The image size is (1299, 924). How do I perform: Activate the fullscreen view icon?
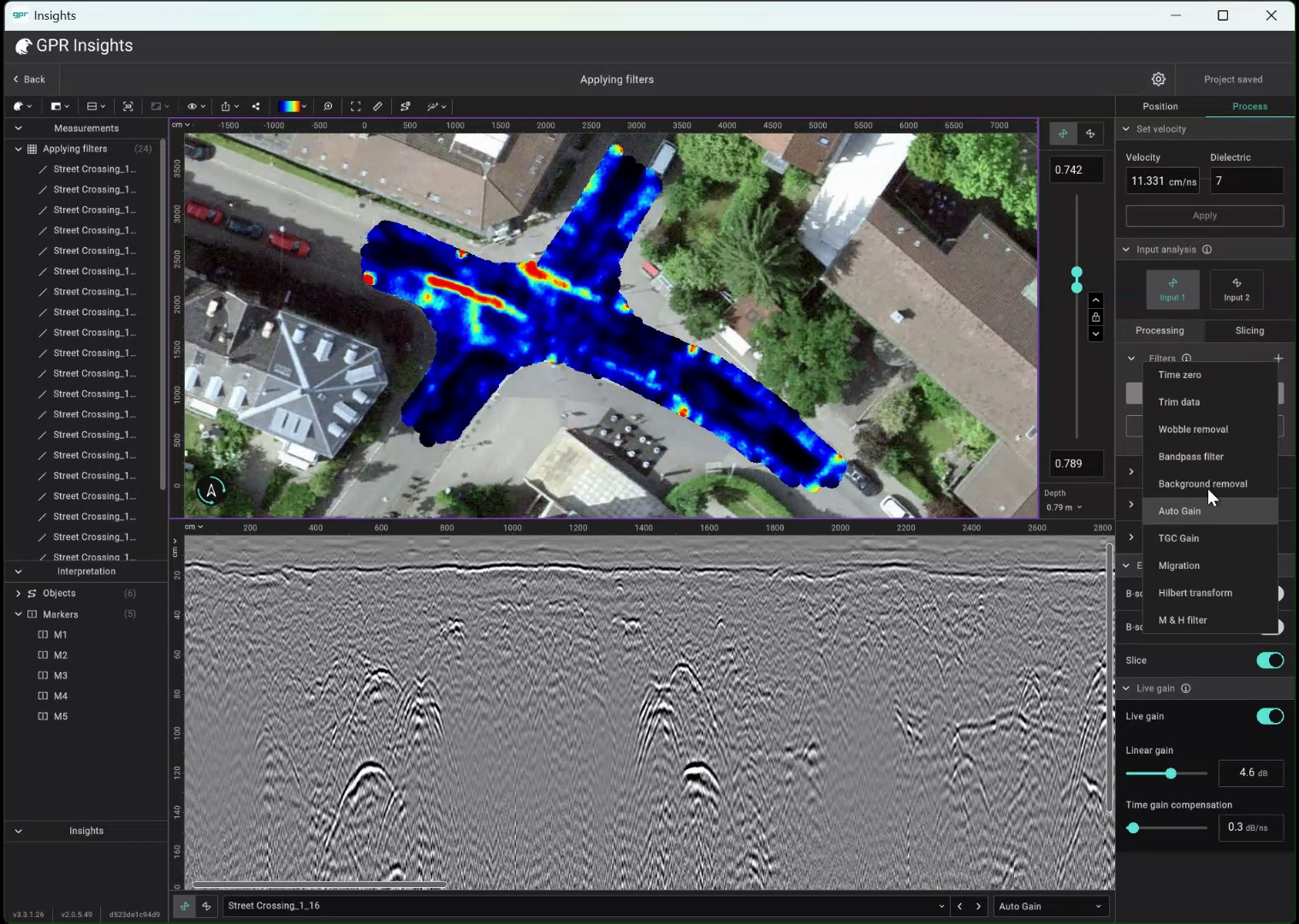click(355, 106)
